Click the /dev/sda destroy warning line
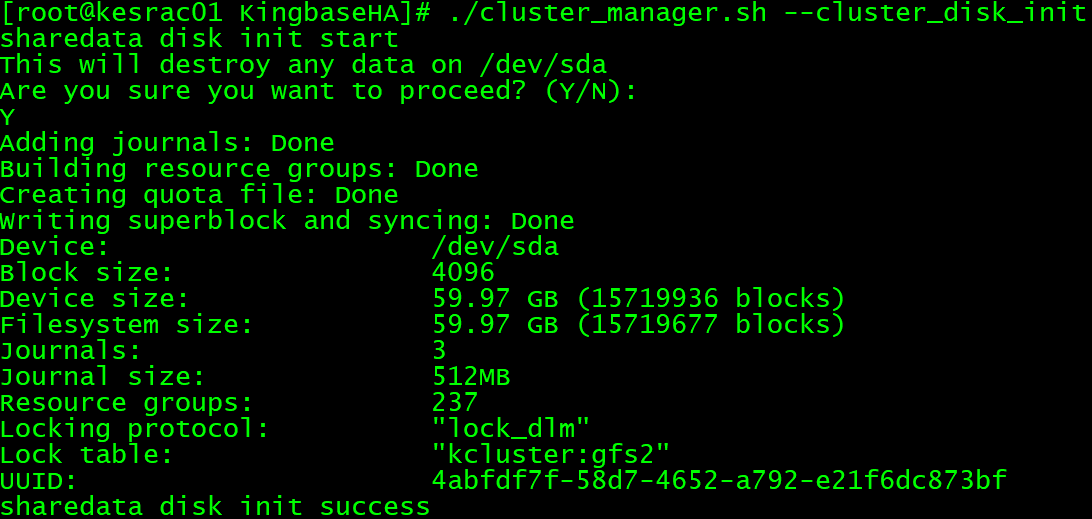 (x=303, y=66)
